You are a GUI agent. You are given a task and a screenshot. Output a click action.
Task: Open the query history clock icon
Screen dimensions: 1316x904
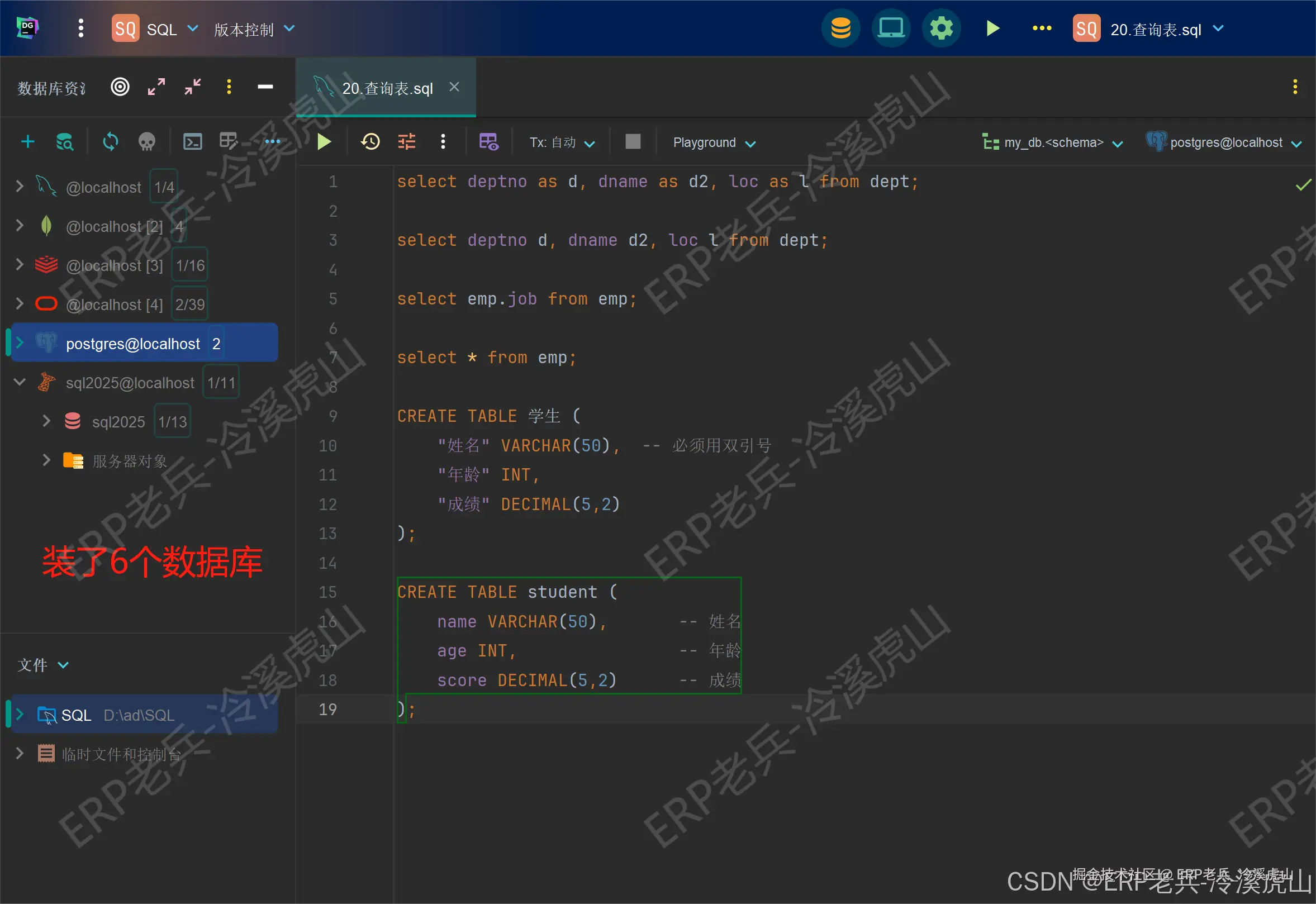tap(370, 141)
